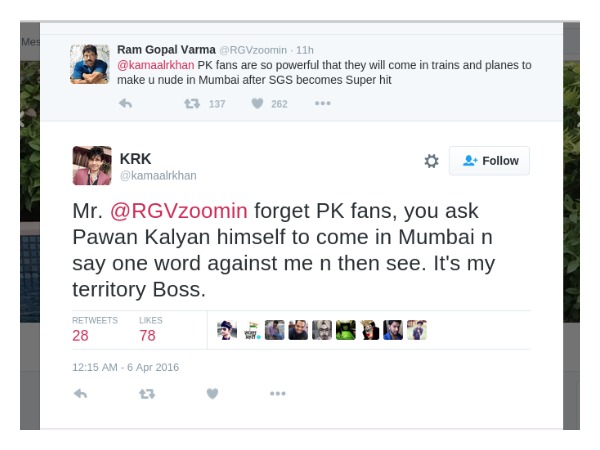This screenshot has width=600, height=450.
Task: Open the tweet timestamp 12:15 AM - 6 Apr 2016
Action: coord(125,367)
